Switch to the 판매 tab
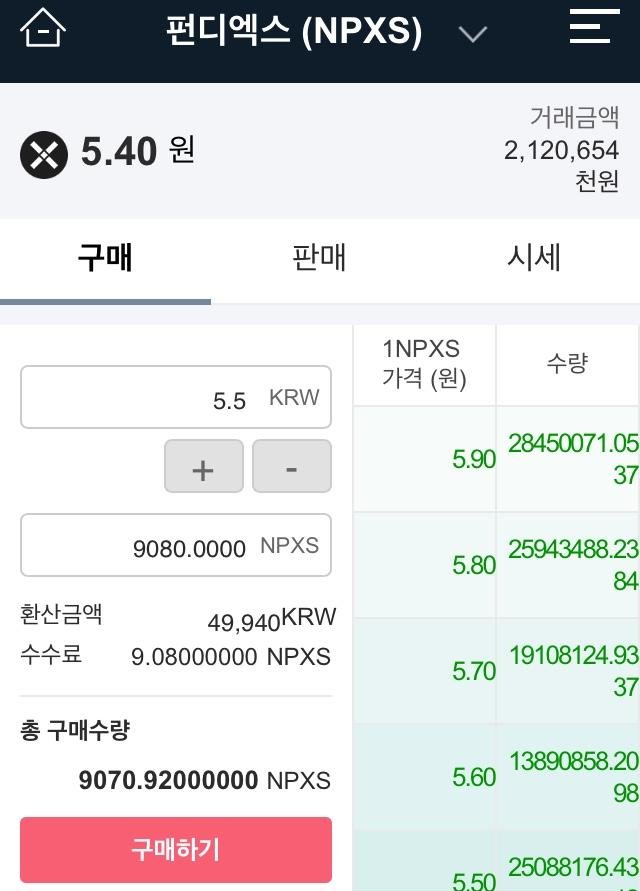640x891 pixels. (319, 257)
